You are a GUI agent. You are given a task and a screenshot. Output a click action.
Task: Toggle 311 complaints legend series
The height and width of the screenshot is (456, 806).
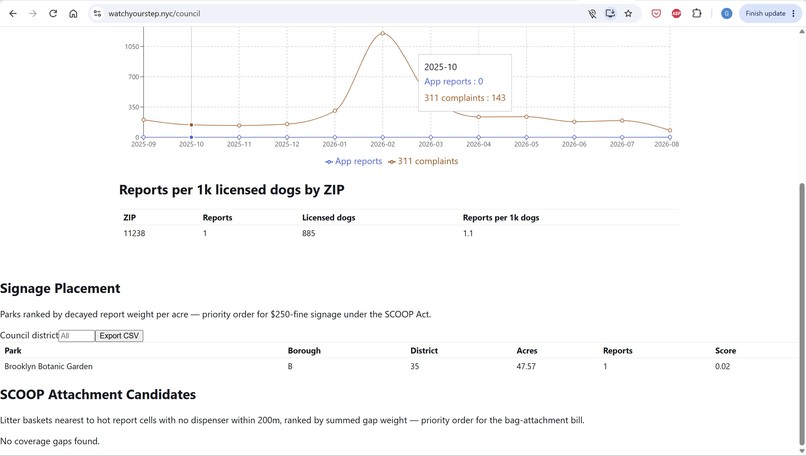pyautogui.click(x=423, y=161)
